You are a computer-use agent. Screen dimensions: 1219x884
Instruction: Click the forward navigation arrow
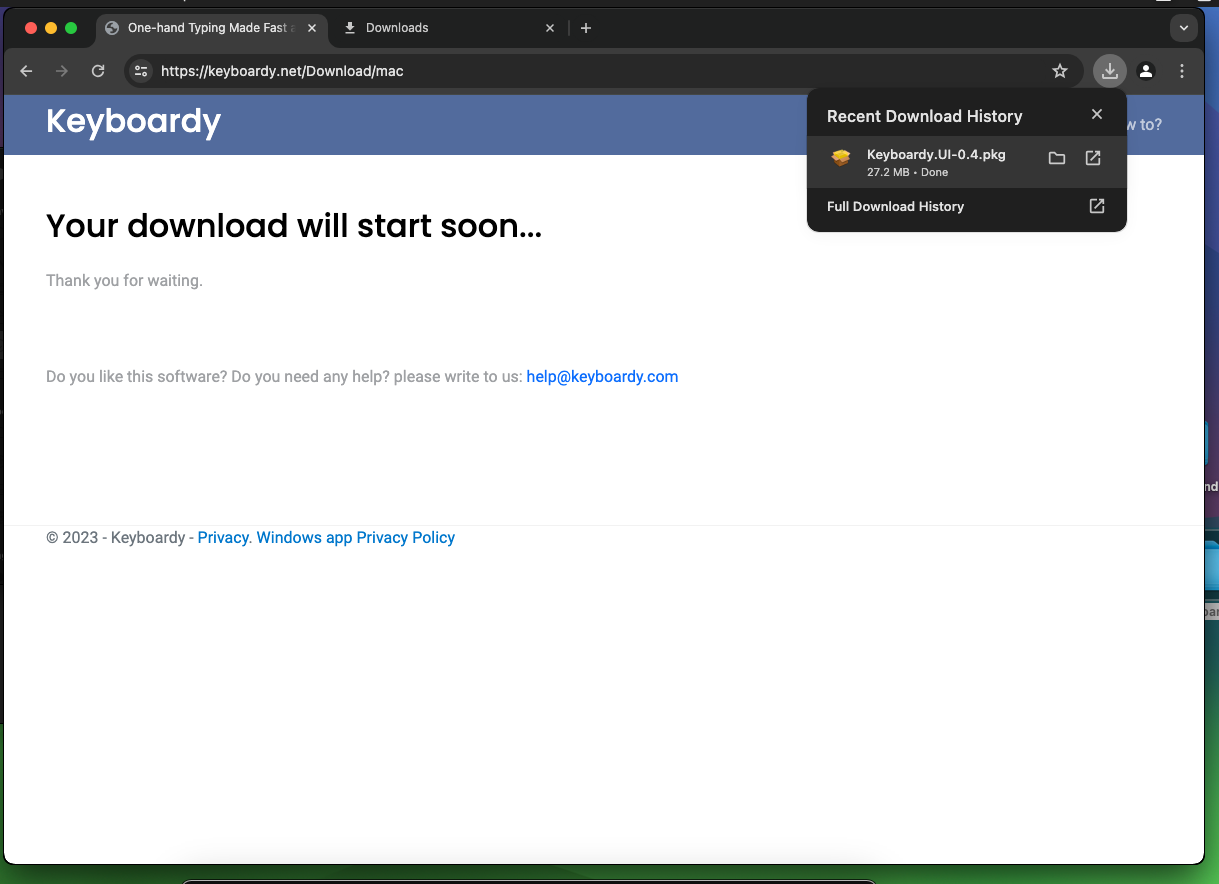click(x=62, y=71)
